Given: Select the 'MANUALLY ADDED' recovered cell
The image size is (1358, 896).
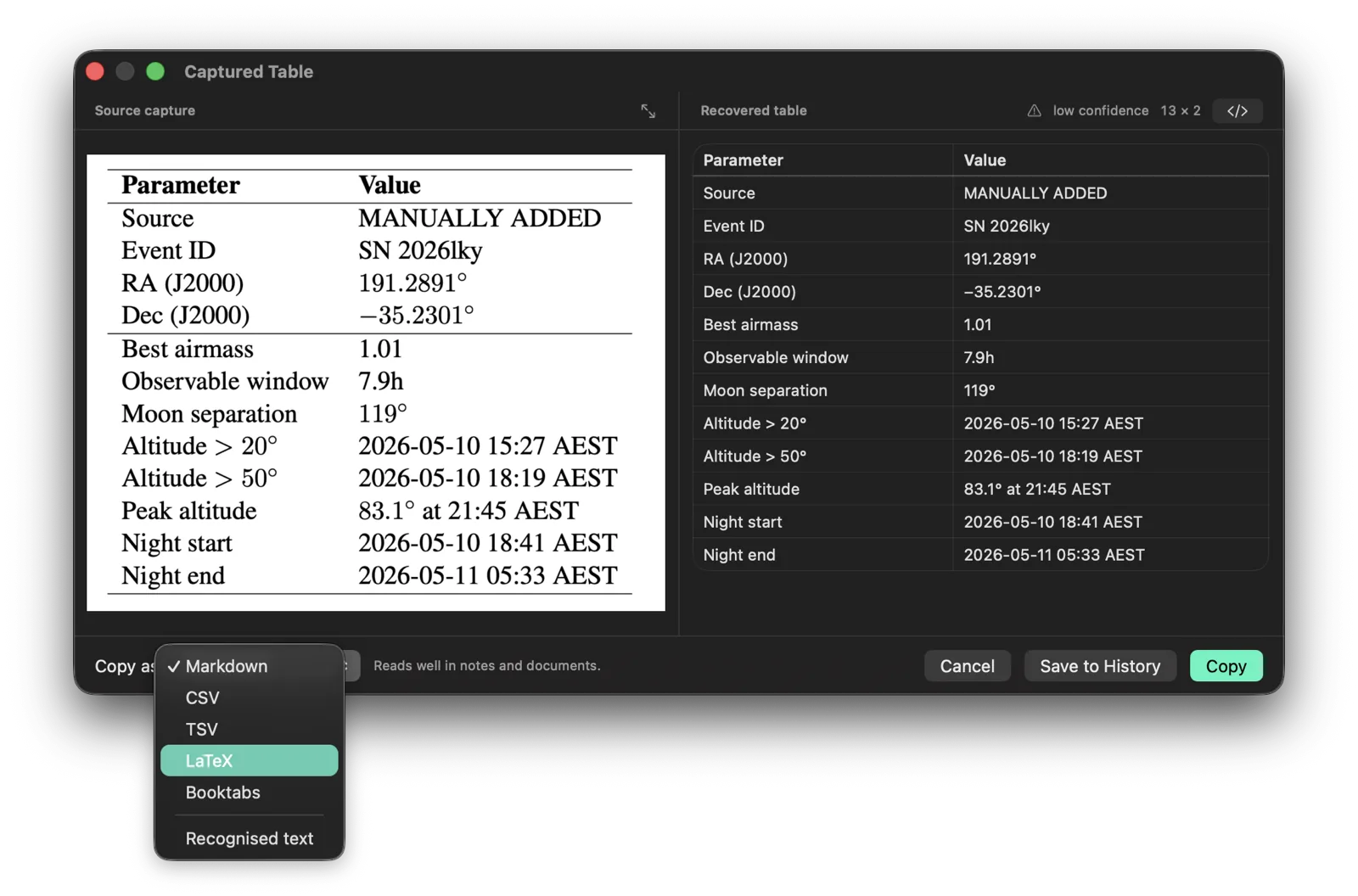Looking at the screenshot, I should pos(1110,193).
